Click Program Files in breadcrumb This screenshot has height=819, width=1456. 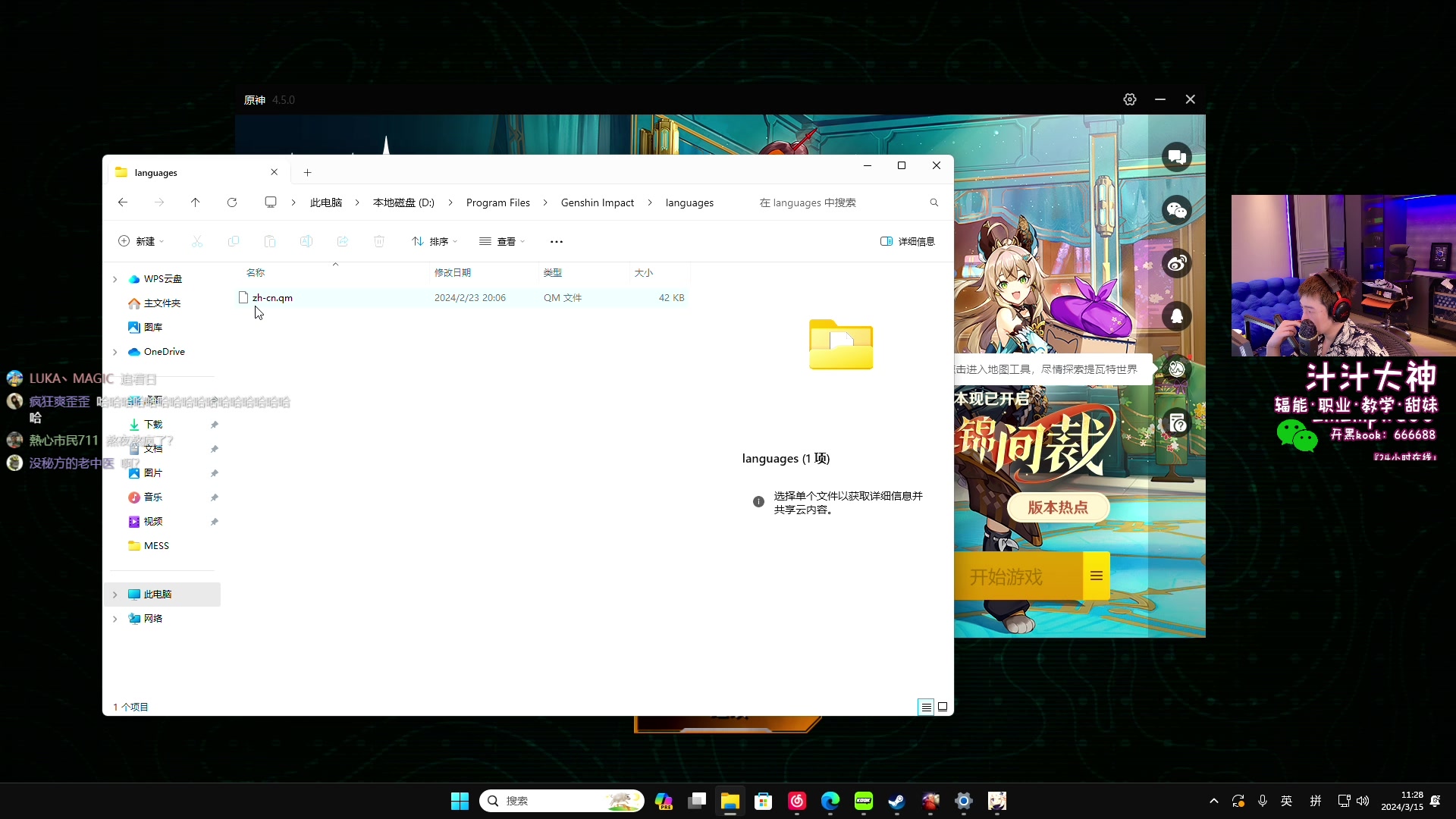pos(498,202)
